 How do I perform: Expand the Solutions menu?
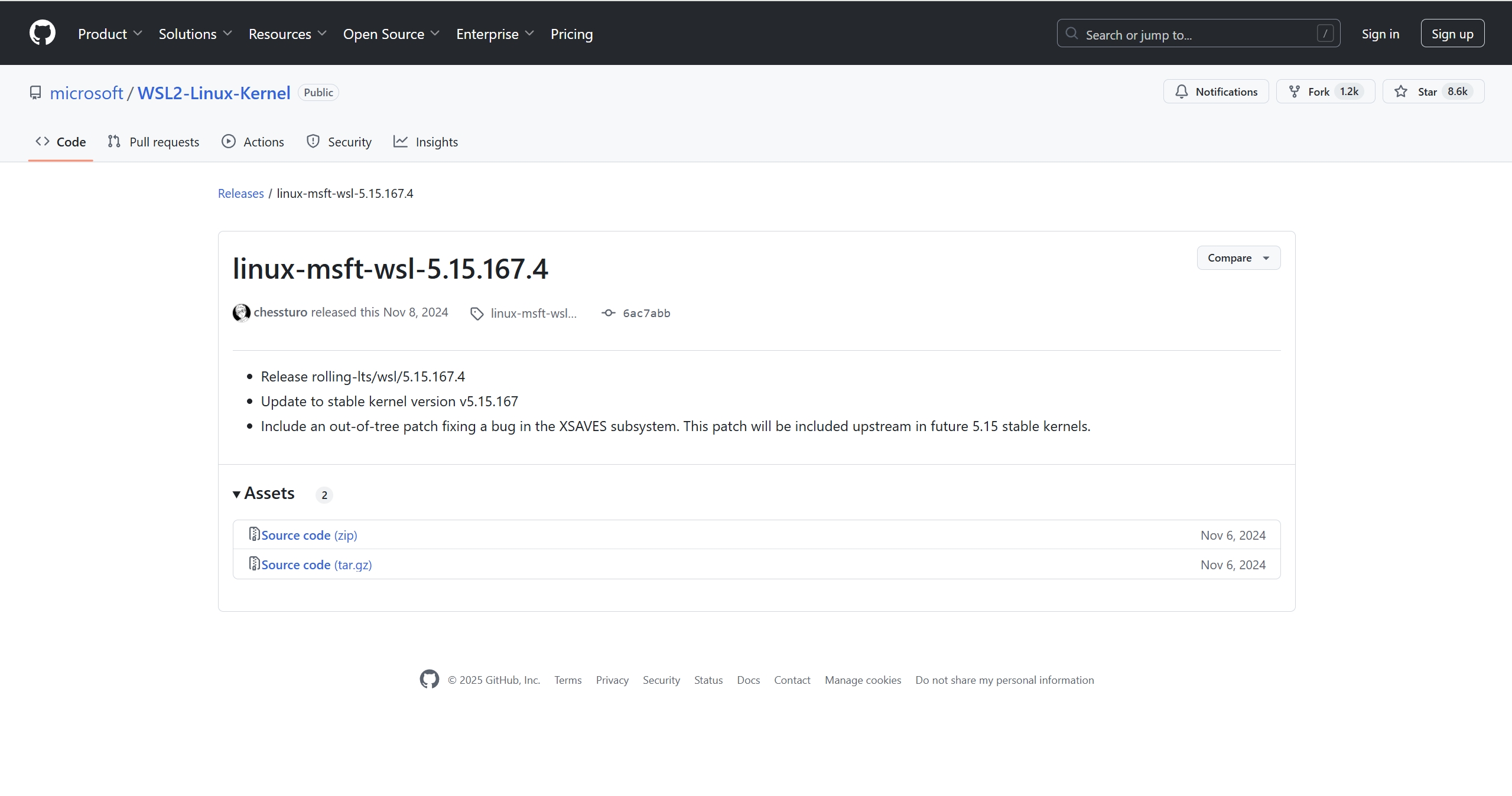(x=195, y=34)
